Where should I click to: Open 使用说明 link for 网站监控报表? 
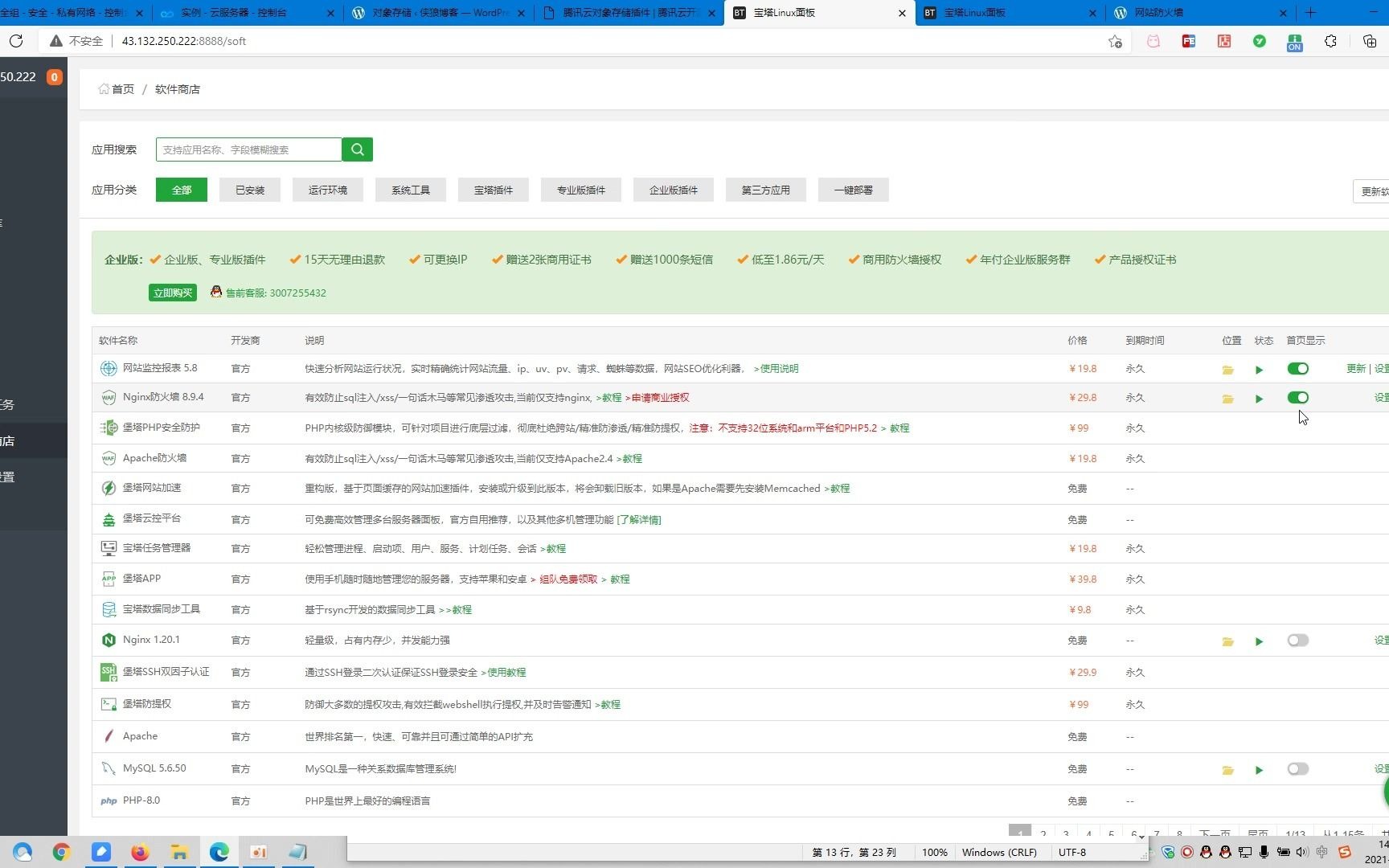(779, 369)
